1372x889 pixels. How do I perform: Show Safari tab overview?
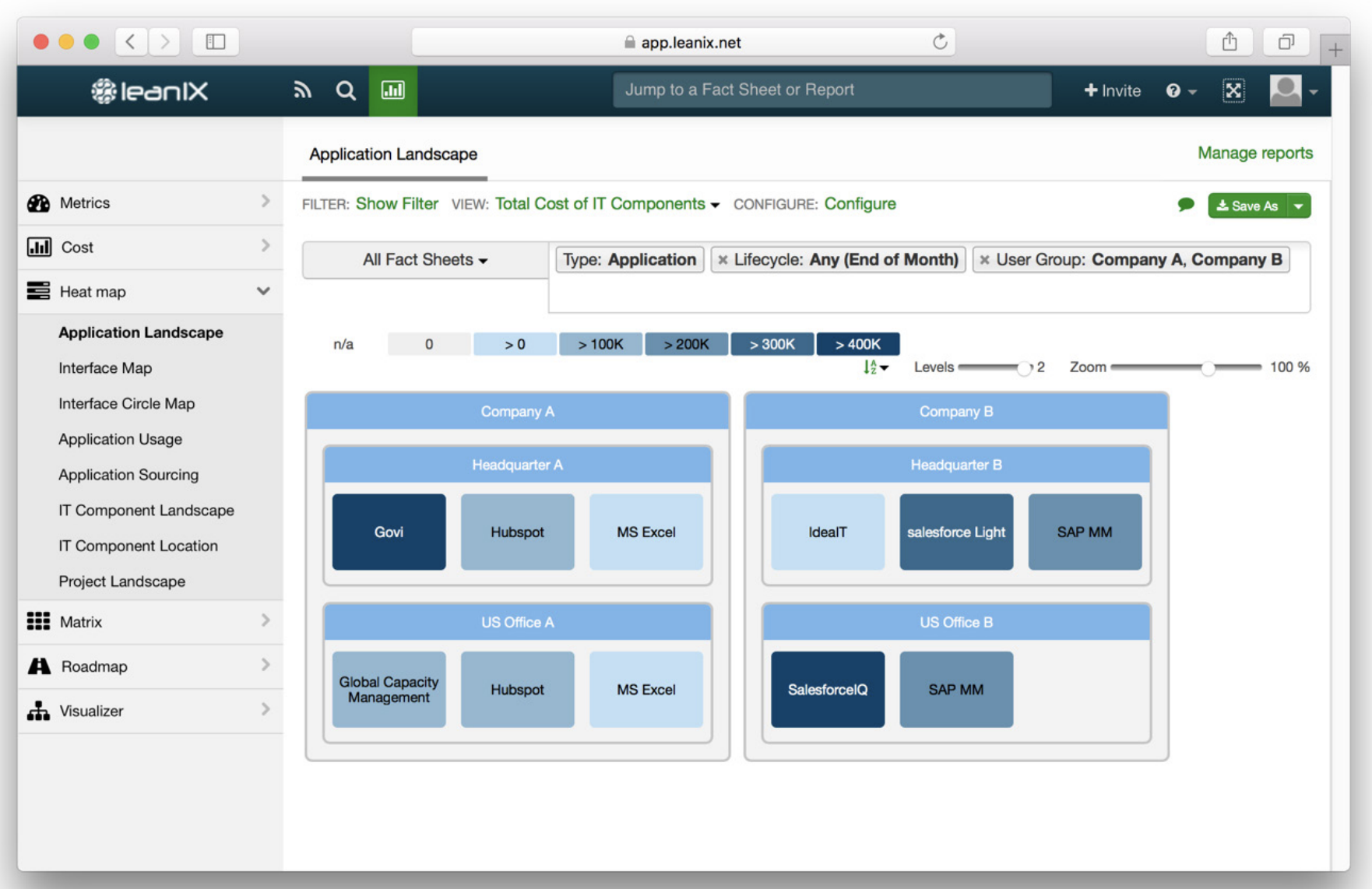tap(1286, 41)
